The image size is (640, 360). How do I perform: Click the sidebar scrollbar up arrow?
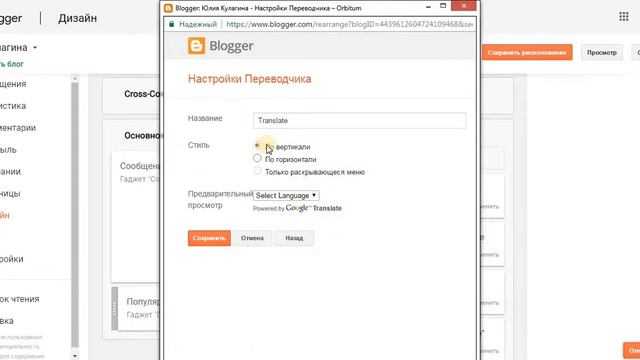(75, 78)
